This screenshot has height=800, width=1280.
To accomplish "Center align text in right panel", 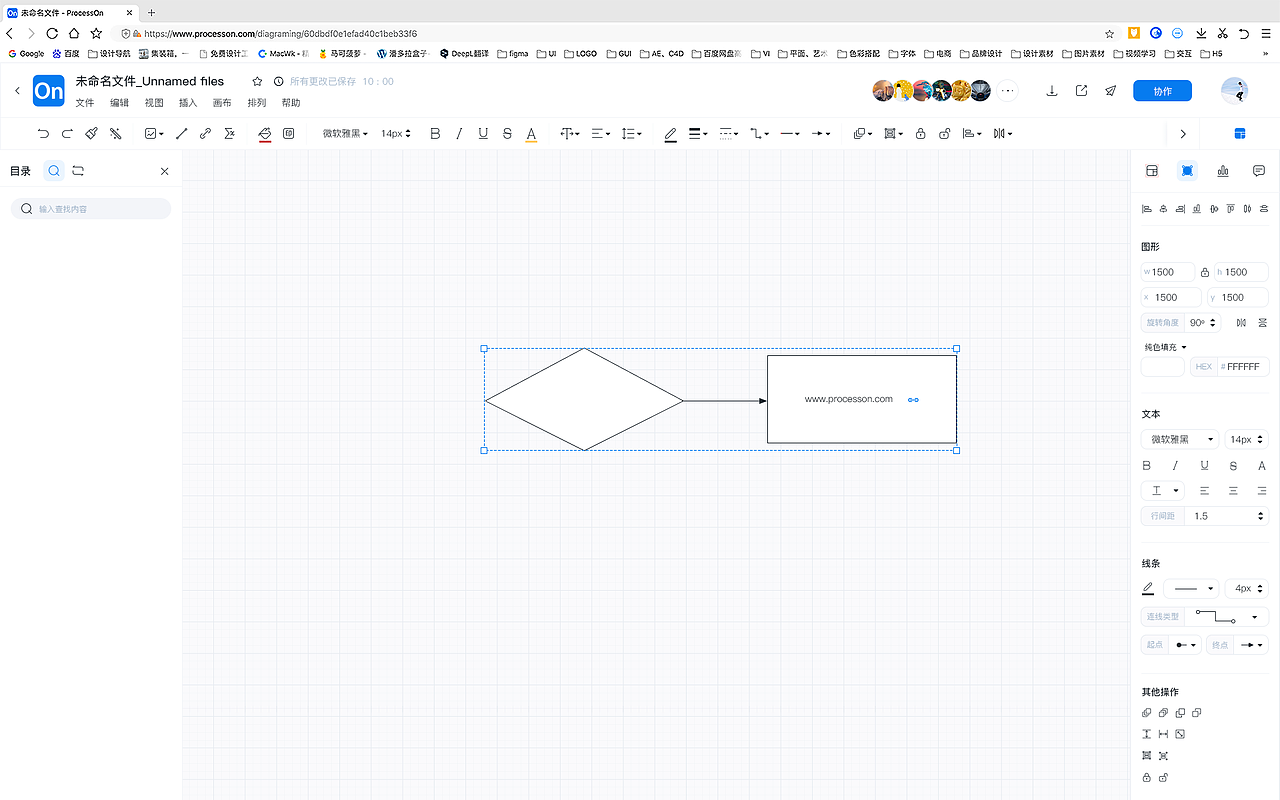I will (x=1233, y=491).
